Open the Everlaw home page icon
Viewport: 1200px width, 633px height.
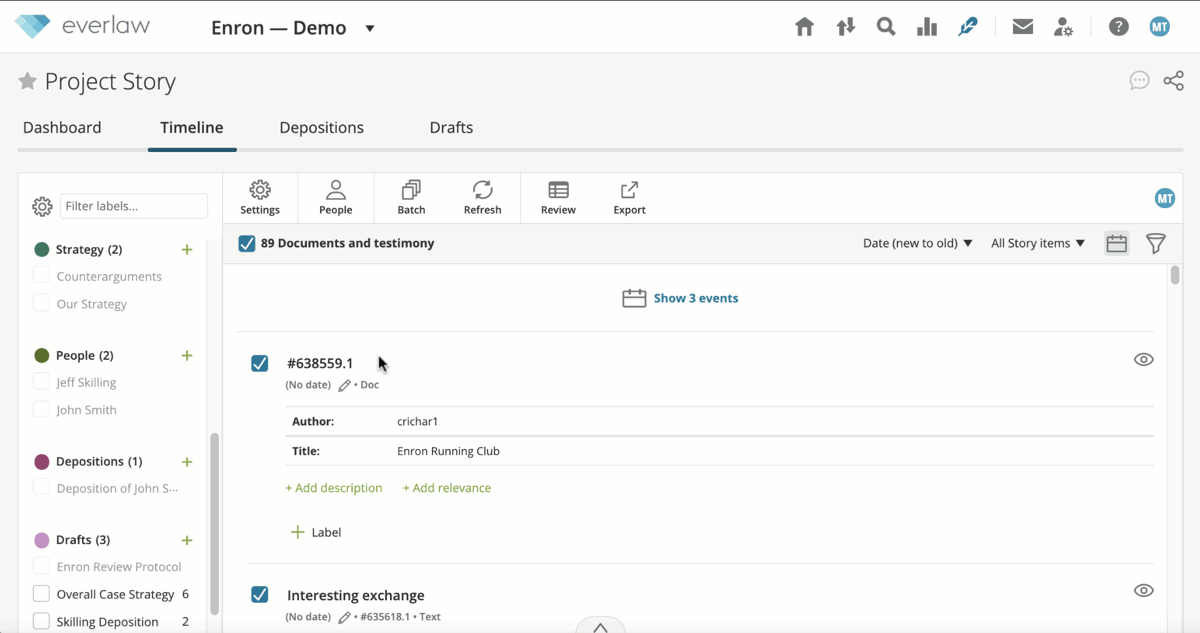[804, 27]
